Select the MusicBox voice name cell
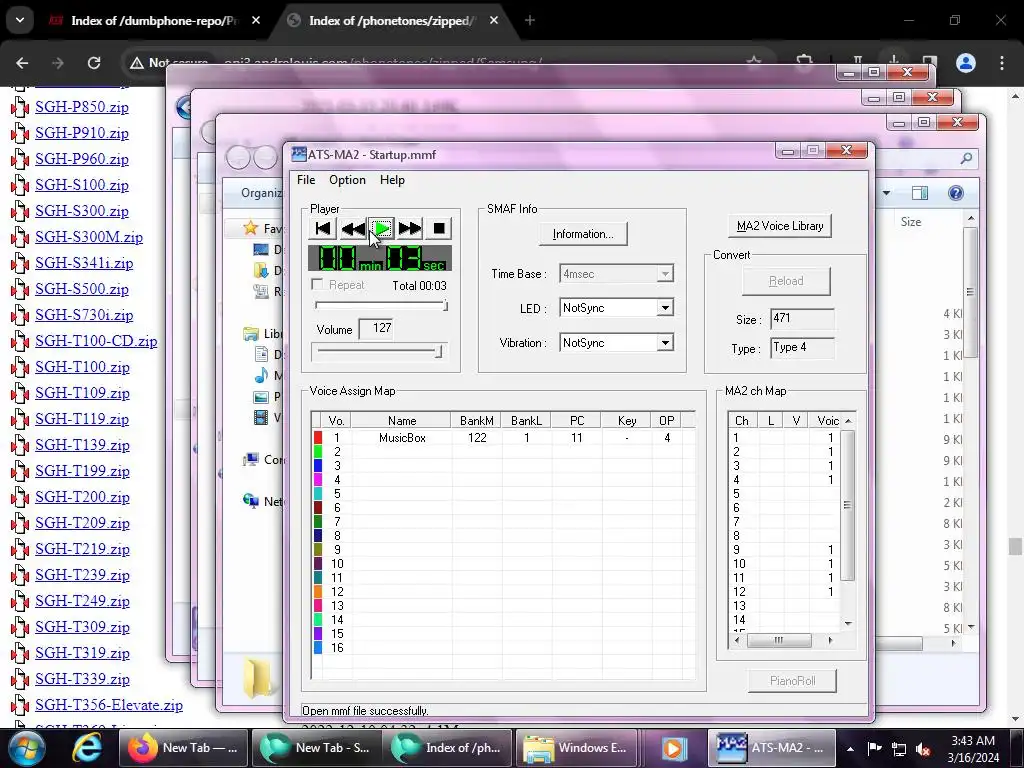This screenshot has width=1024, height=768. click(402, 438)
